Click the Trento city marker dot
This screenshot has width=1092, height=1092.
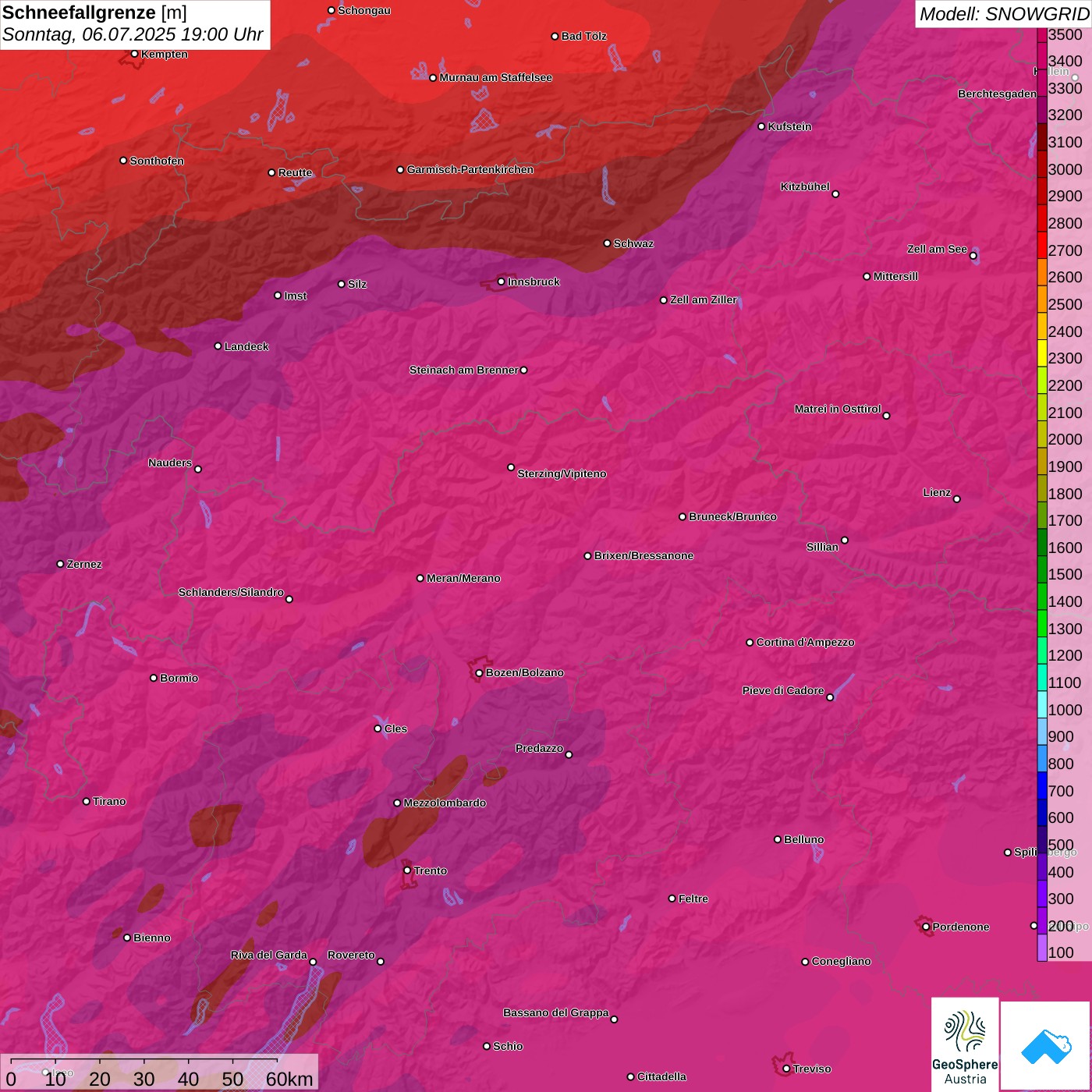(407, 870)
